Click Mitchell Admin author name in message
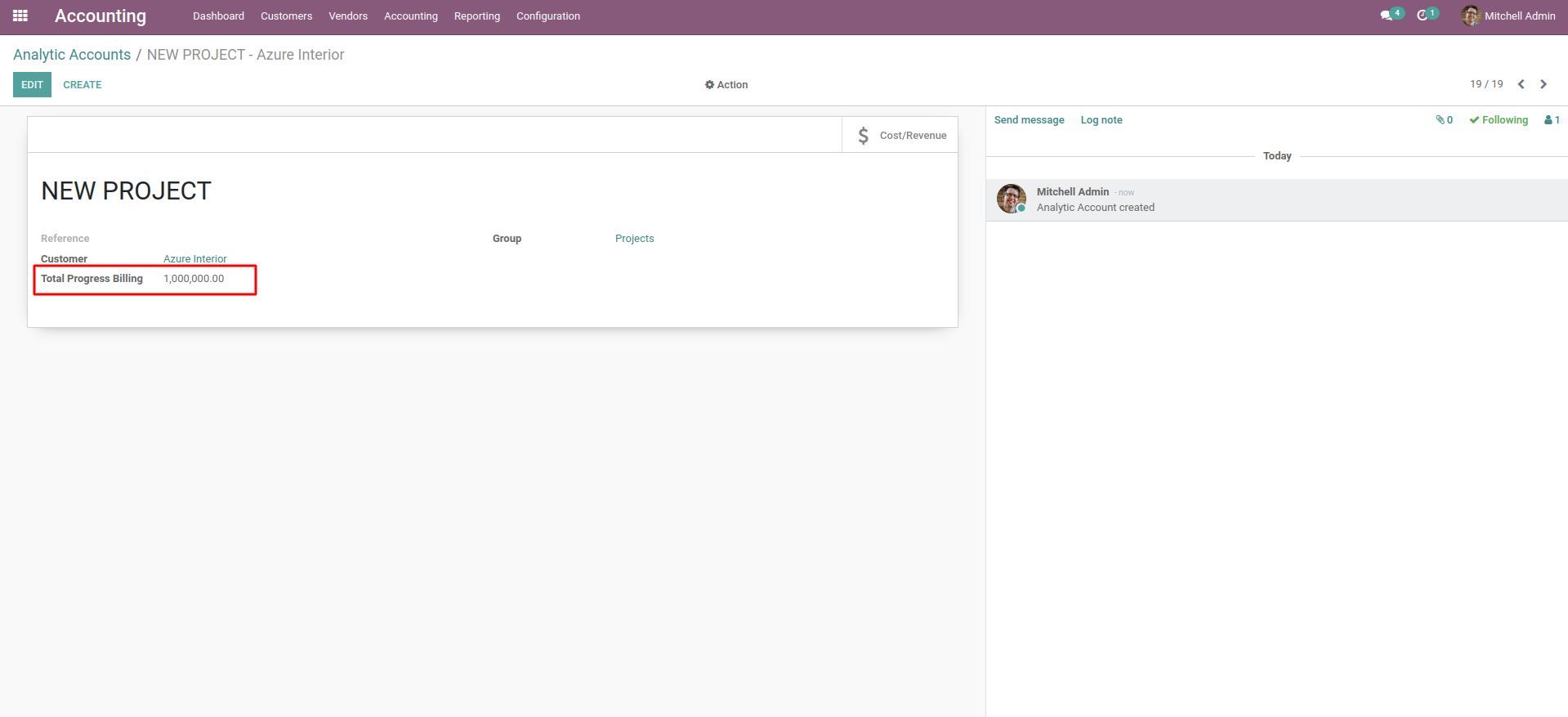The image size is (1568, 717). click(1073, 192)
